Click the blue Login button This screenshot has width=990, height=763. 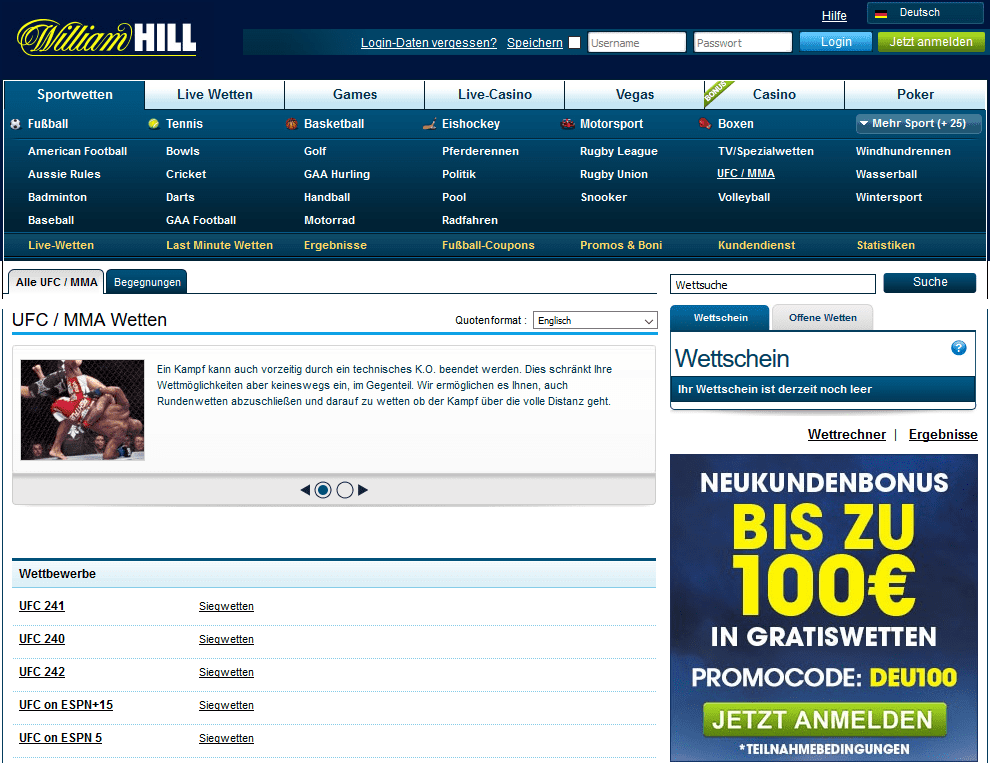pos(836,42)
